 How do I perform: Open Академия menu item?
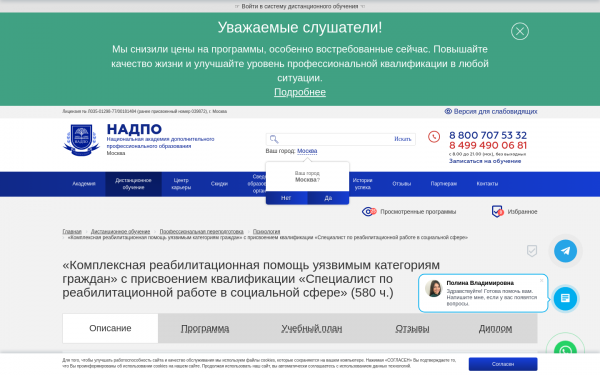(x=84, y=184)
